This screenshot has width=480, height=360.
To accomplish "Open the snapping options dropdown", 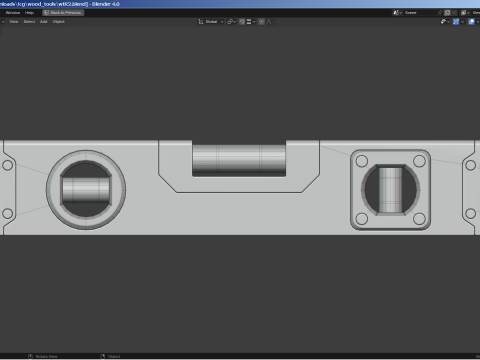I will pos(251,22).
